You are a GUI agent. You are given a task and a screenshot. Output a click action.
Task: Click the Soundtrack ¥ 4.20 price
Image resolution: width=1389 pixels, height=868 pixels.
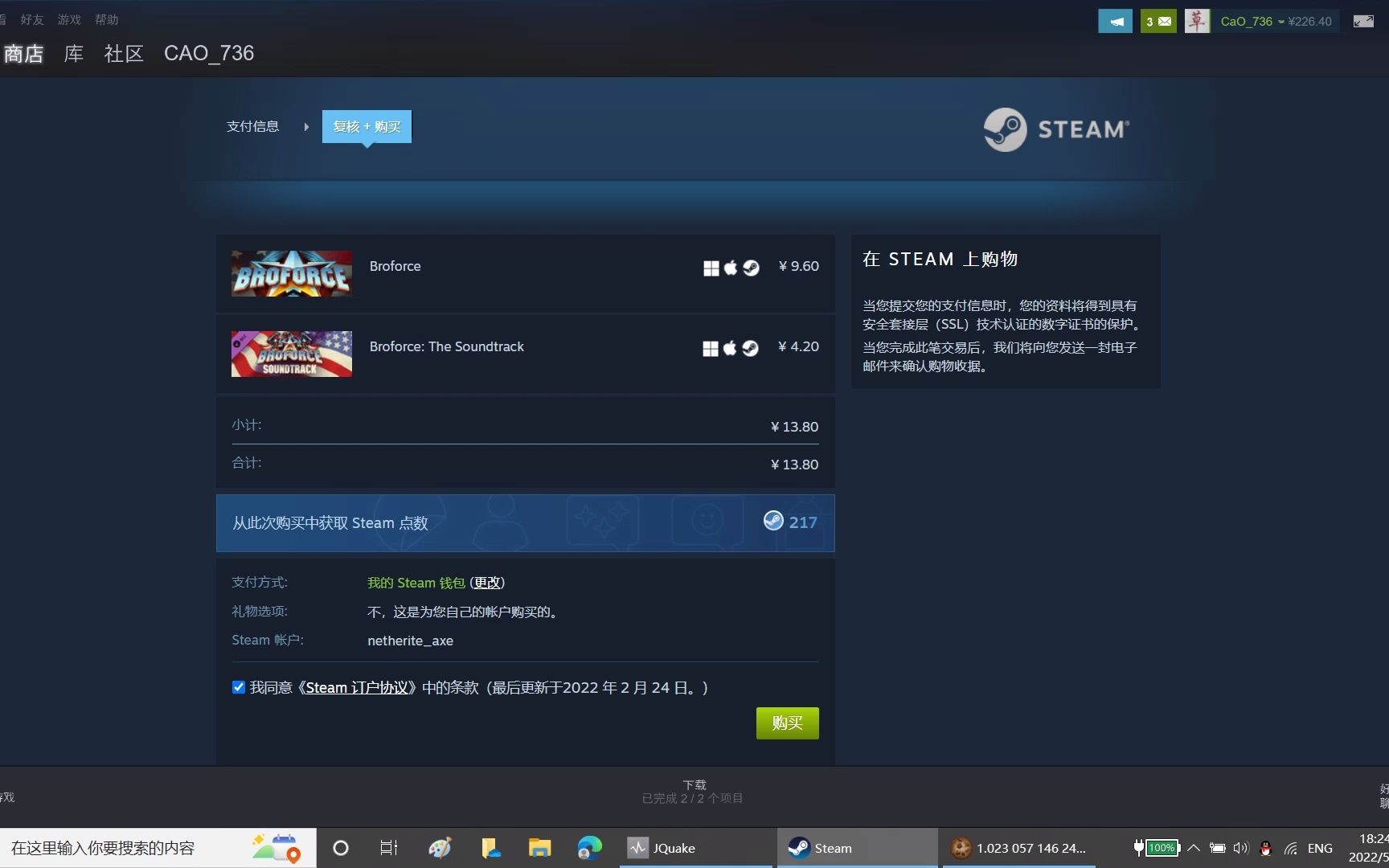pyautogui.click(x=798, y=346)
